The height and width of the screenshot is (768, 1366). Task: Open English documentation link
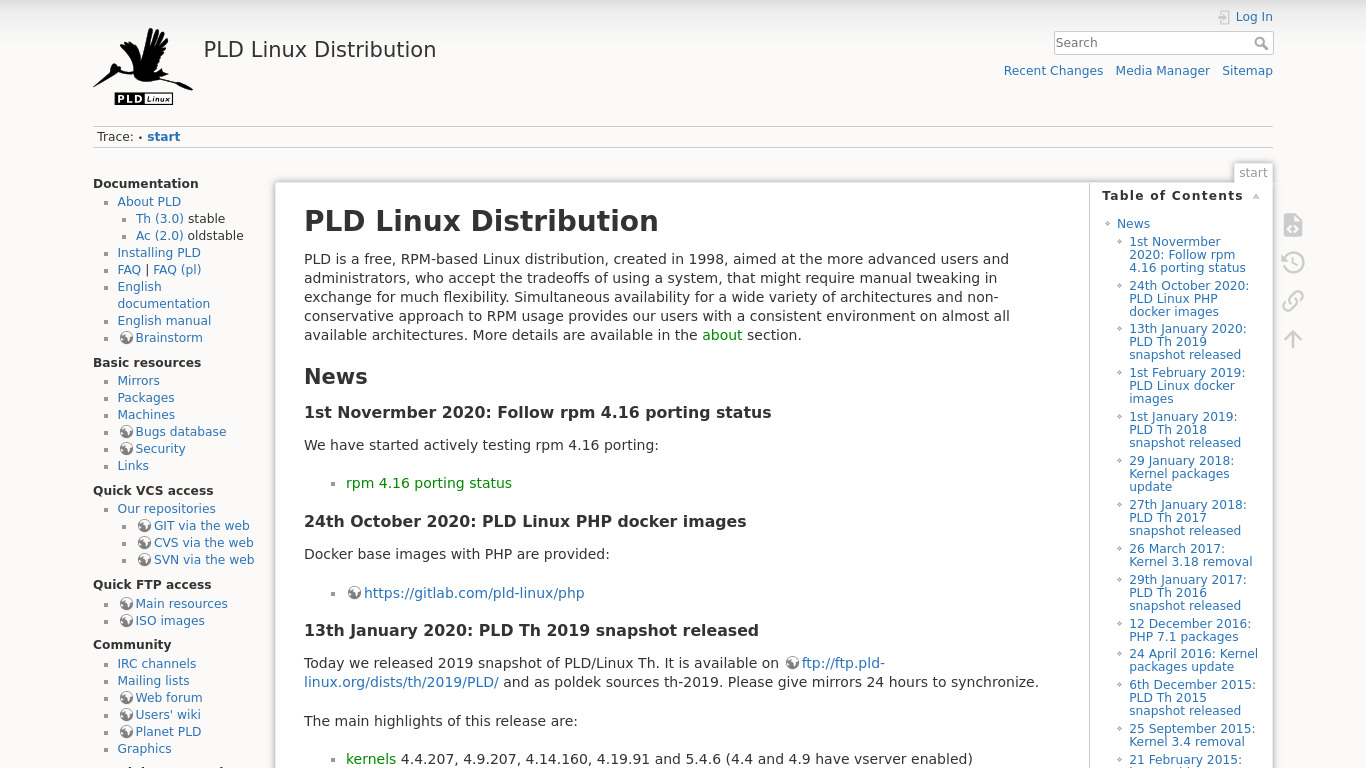[x=164, y=295]
